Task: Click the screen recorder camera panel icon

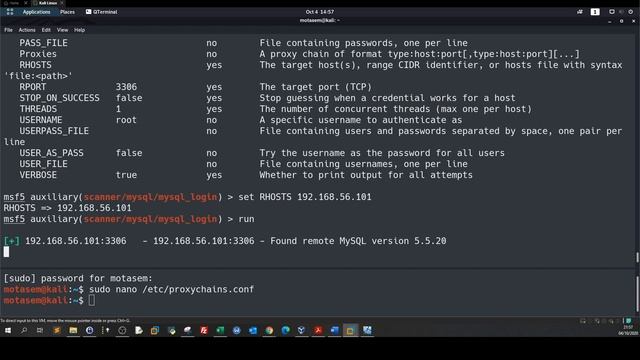Action: (580, 12)
